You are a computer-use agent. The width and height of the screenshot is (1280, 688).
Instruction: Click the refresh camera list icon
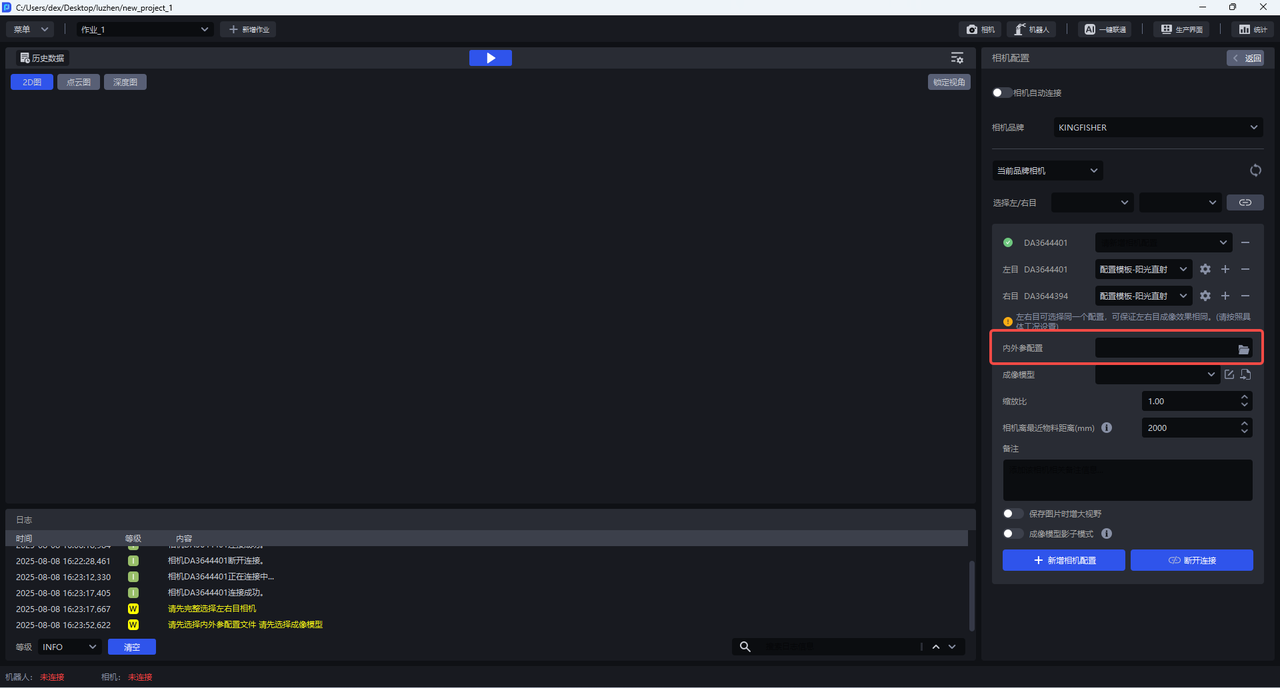pos(1255,171)
